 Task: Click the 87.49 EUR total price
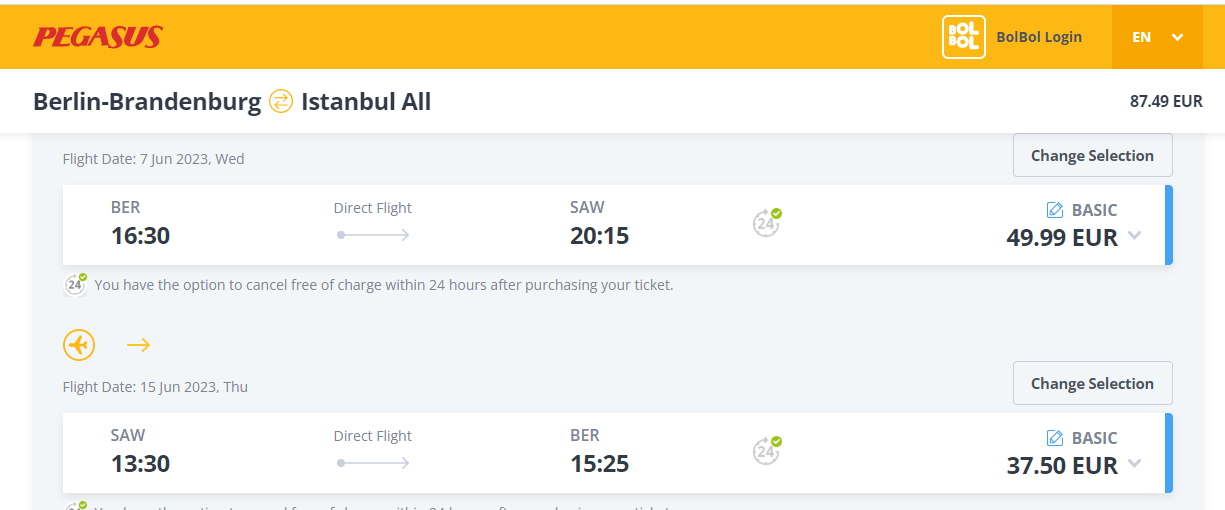tap(1166, 101)
